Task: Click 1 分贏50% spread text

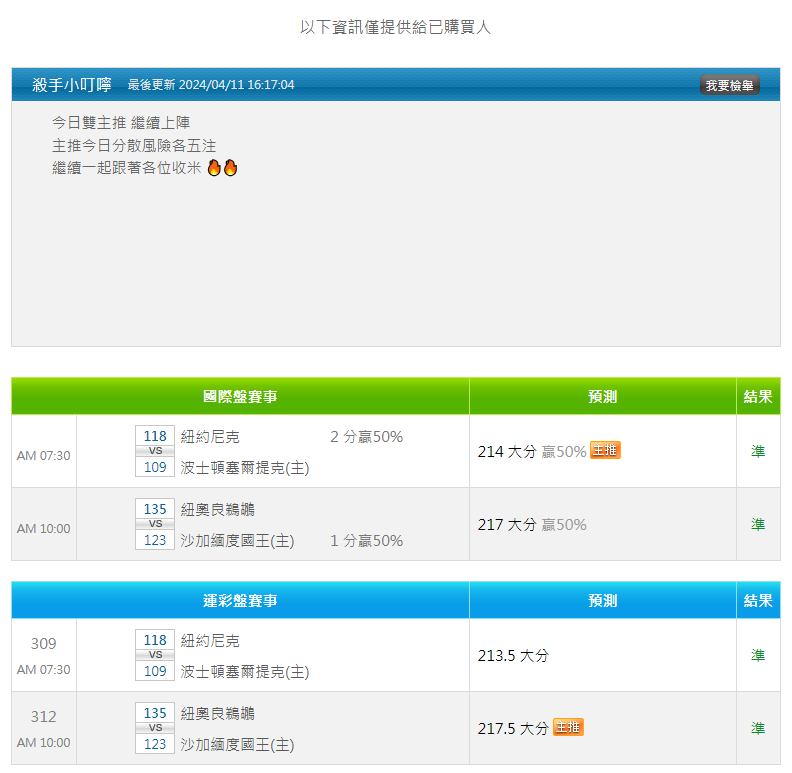Action: tap(366, 541)
